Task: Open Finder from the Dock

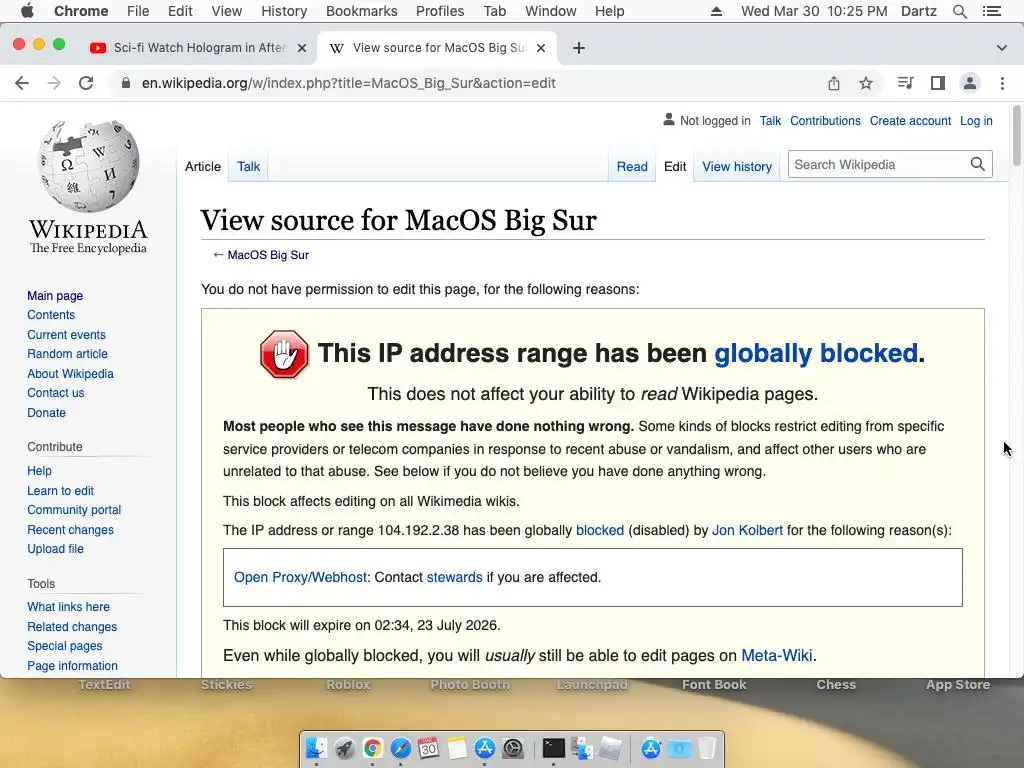Action: click(x=317, y=748)
